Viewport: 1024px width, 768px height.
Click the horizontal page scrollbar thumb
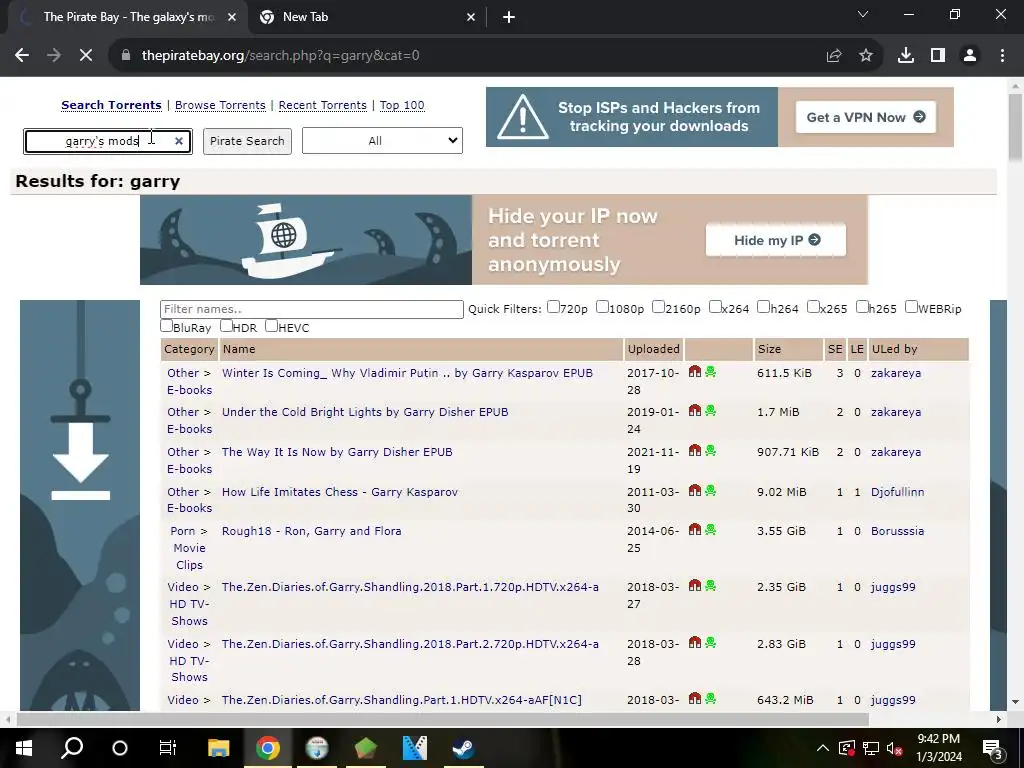pyautogui.click(x=442, y=719)
